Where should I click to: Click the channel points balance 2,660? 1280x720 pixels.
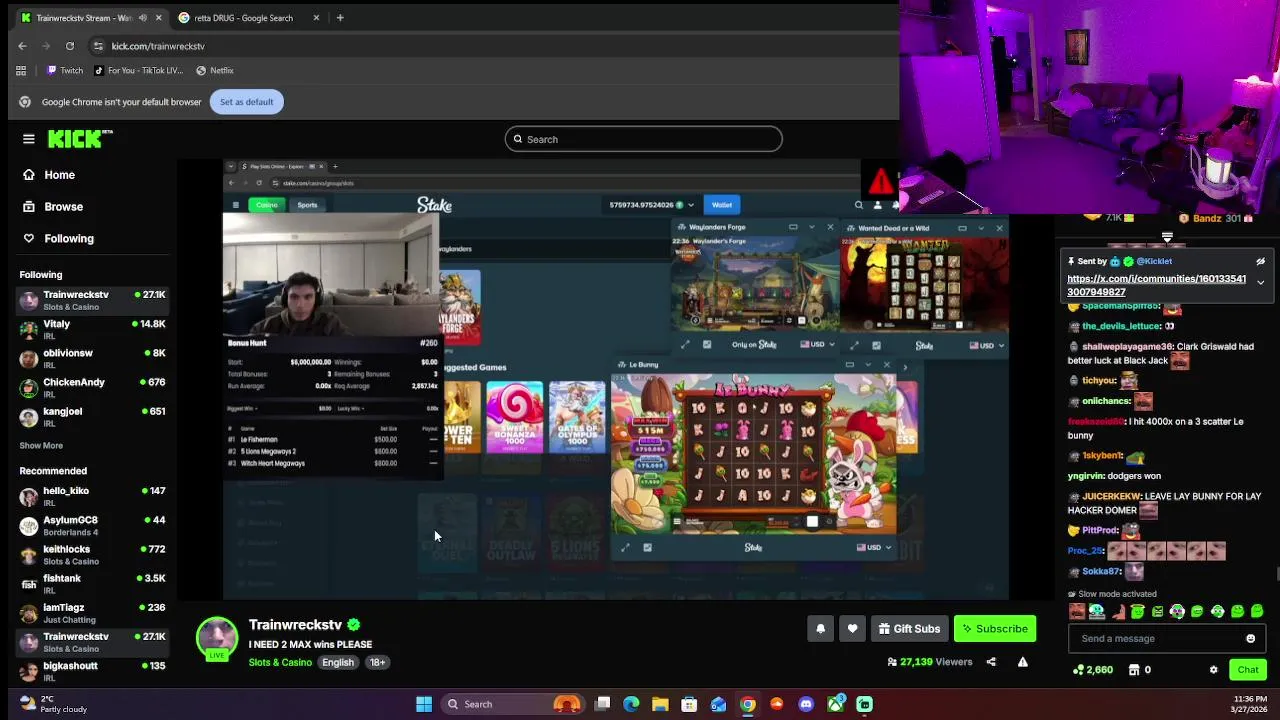point(1093,670)
